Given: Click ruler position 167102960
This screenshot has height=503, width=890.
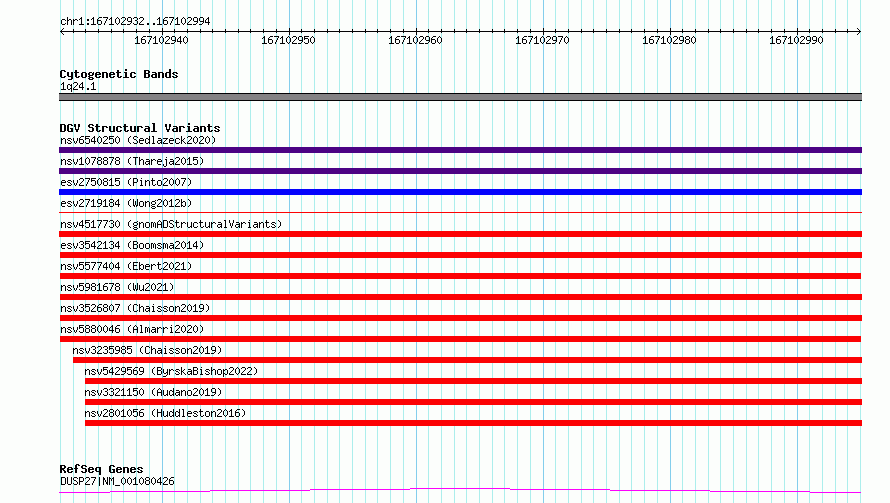Looking at the screenshot, I should click(x=415, y=40).
